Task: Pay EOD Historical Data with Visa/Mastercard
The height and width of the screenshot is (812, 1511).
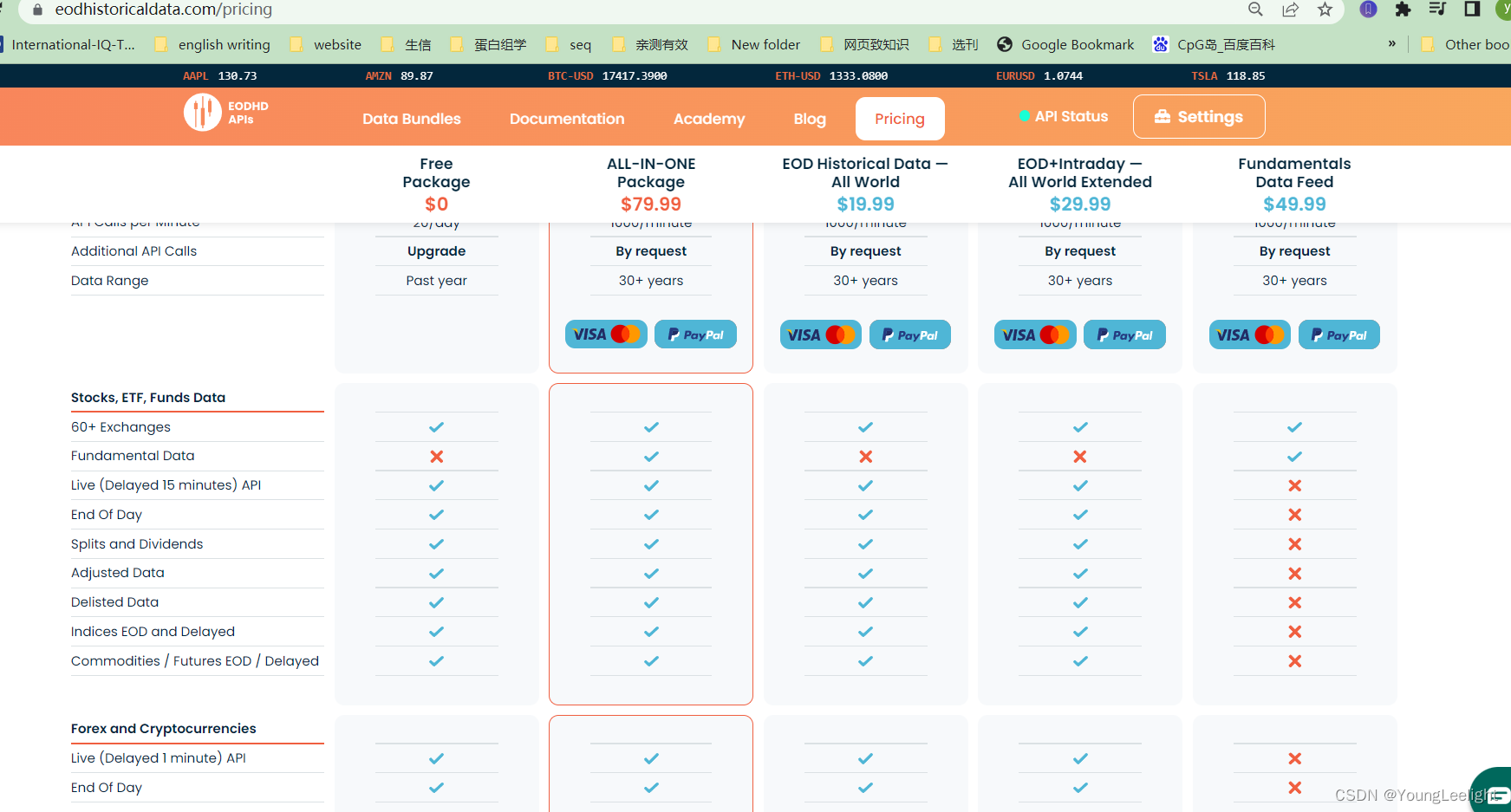Action: point(821,335)
